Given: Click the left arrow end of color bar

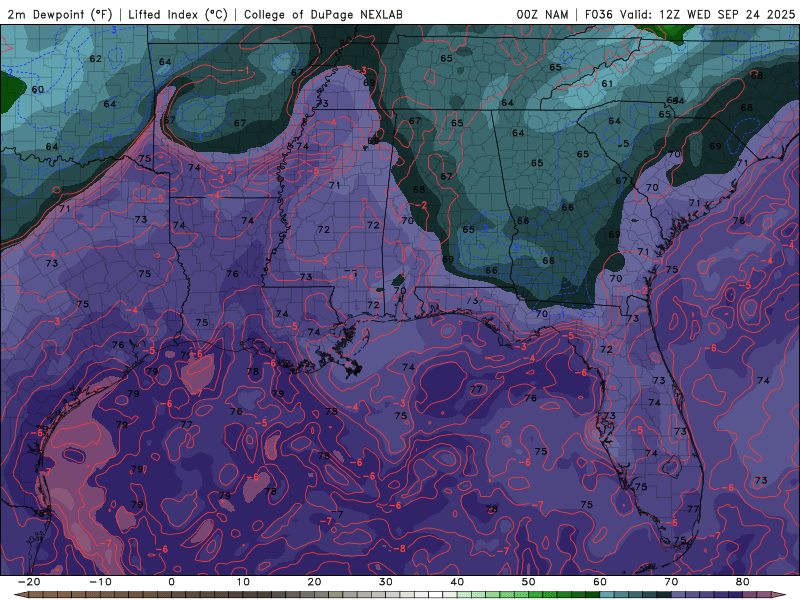Looking at the screenshot, I should click(20, 595).
